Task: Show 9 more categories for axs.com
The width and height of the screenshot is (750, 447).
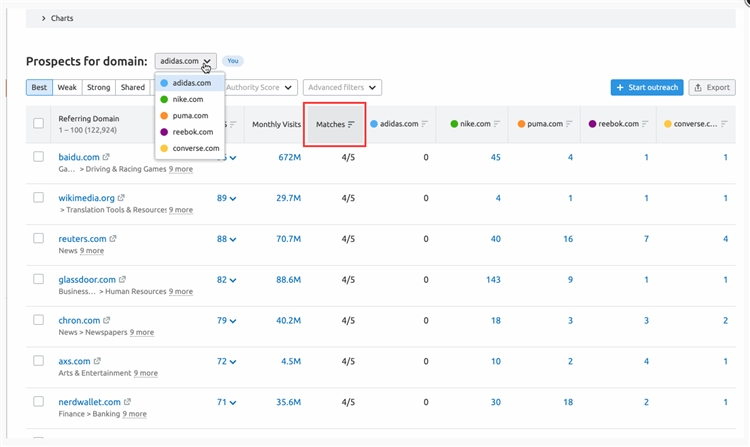Action: click(x=145, y=373)
